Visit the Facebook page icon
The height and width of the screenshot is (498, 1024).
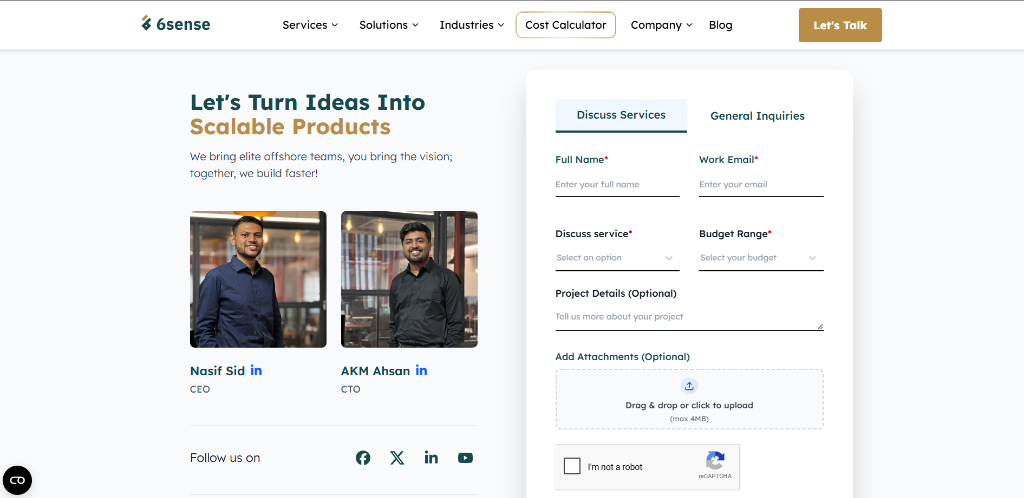(x=363, y=458)
